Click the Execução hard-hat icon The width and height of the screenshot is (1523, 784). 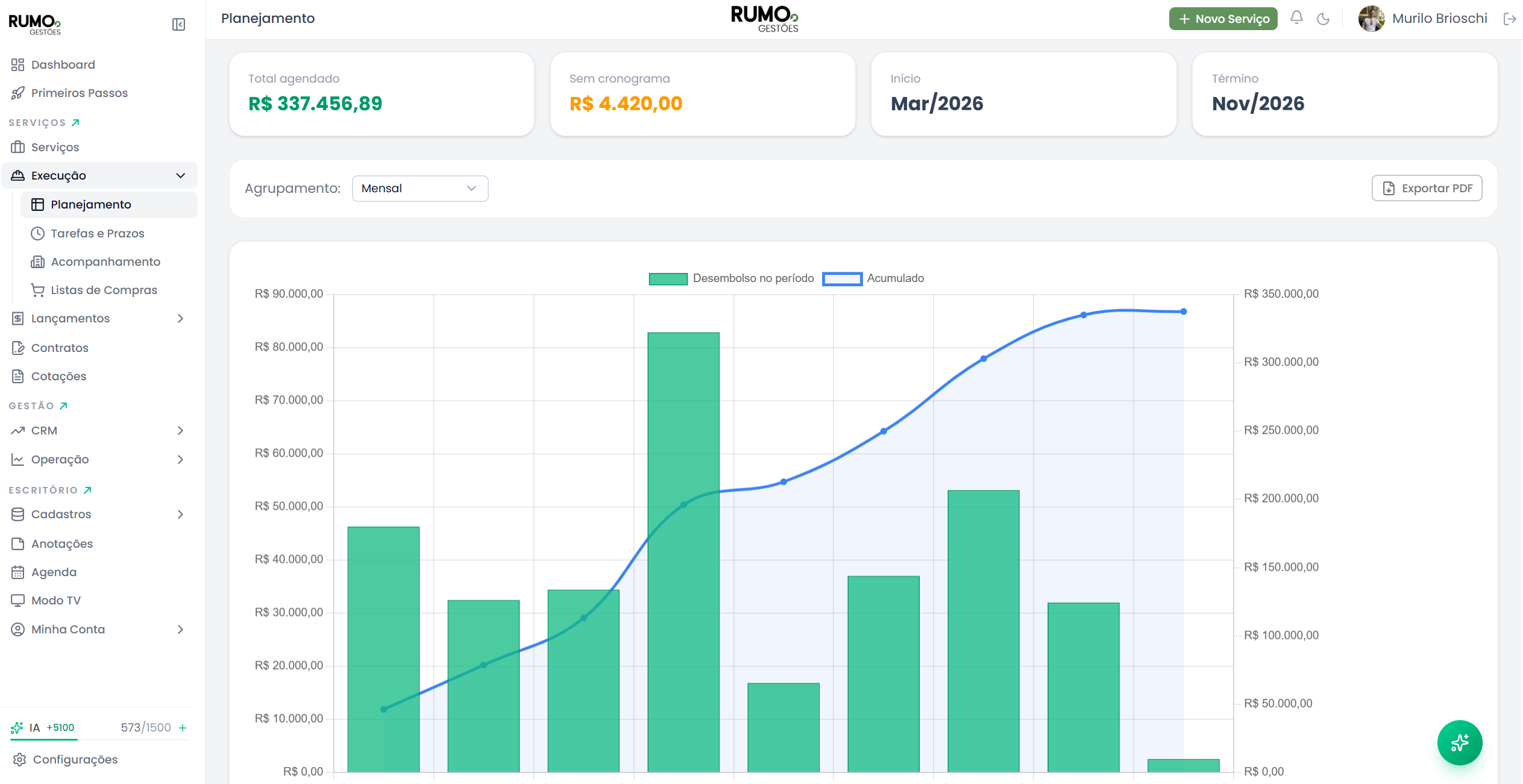(18, 175)
